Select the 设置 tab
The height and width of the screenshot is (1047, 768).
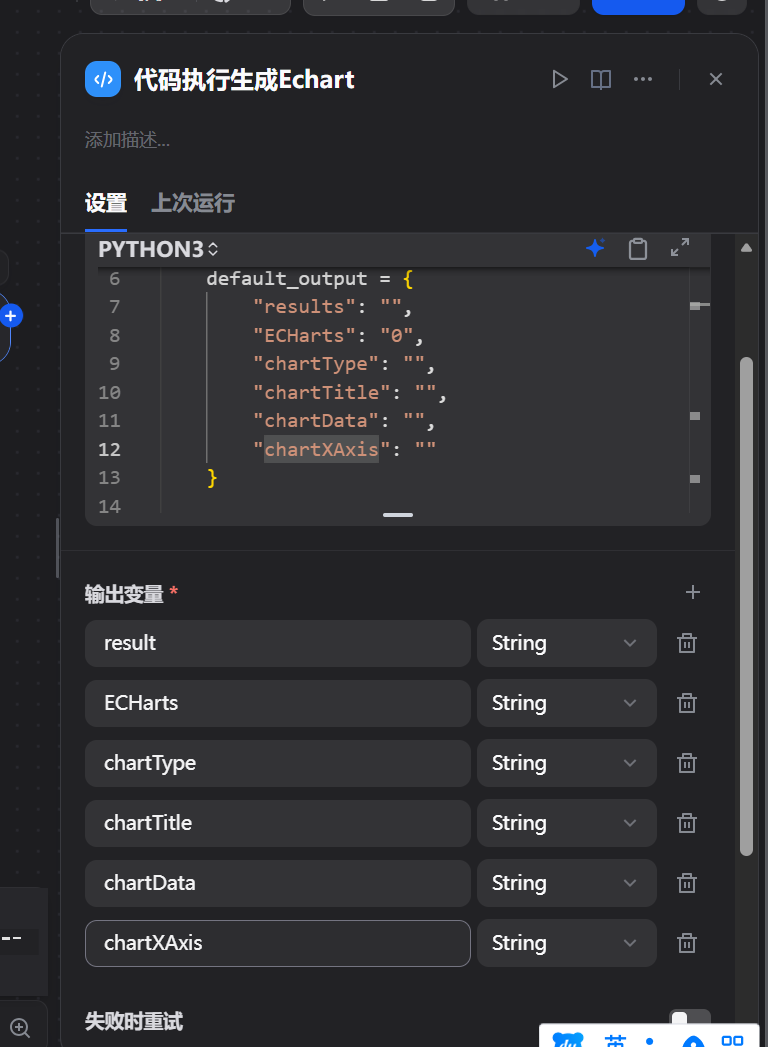[x=106, y=203]
